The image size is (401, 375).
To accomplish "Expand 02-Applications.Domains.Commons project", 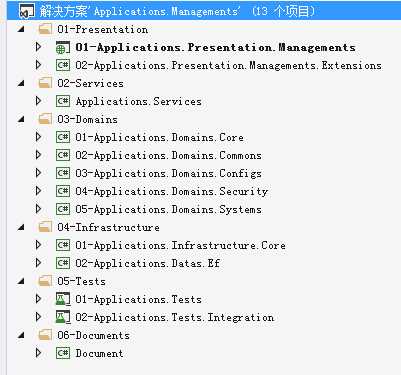I will pos(39,155).
